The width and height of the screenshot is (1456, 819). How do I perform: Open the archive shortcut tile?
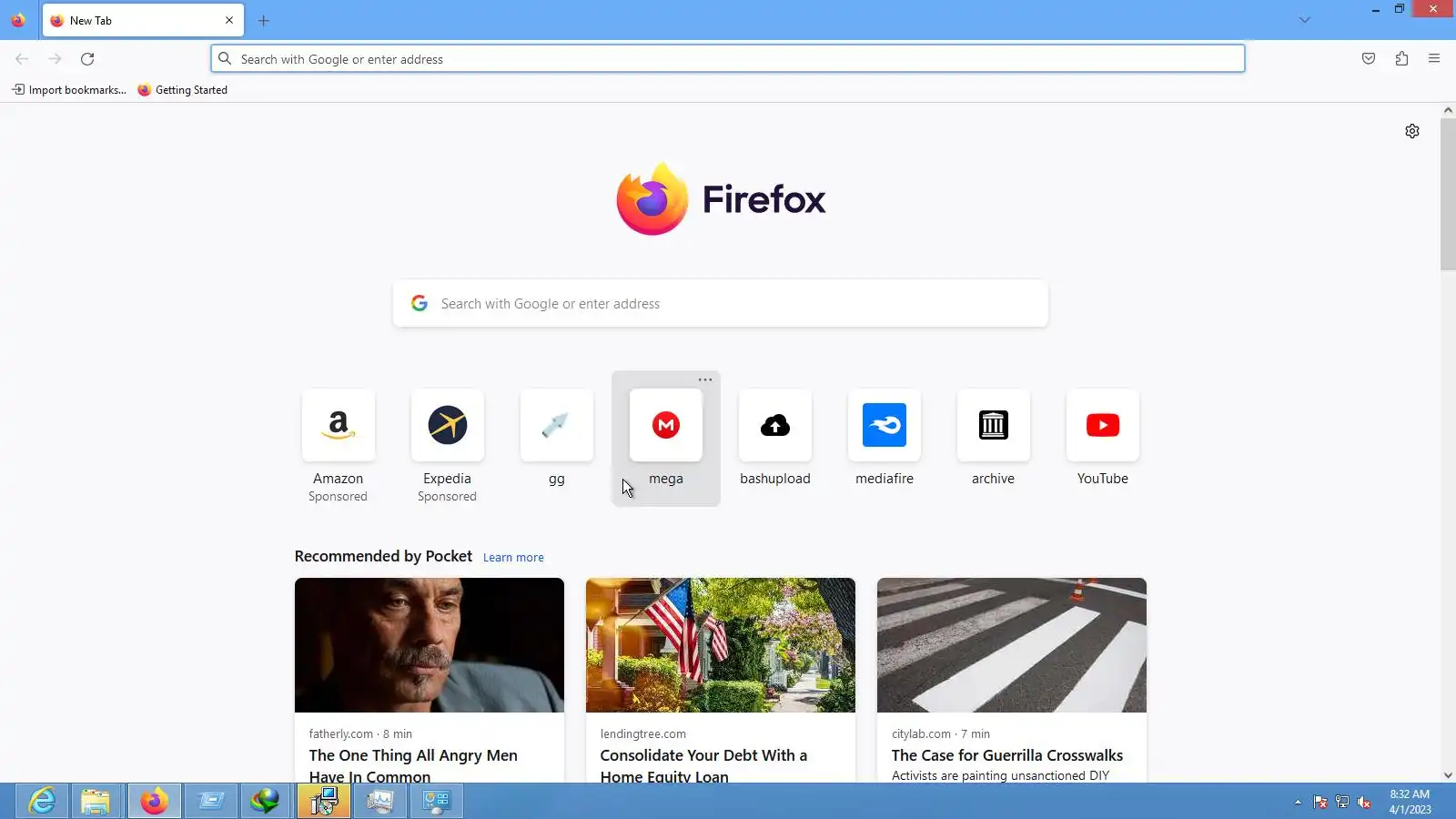pyautogui.click(x=993, y=425)
